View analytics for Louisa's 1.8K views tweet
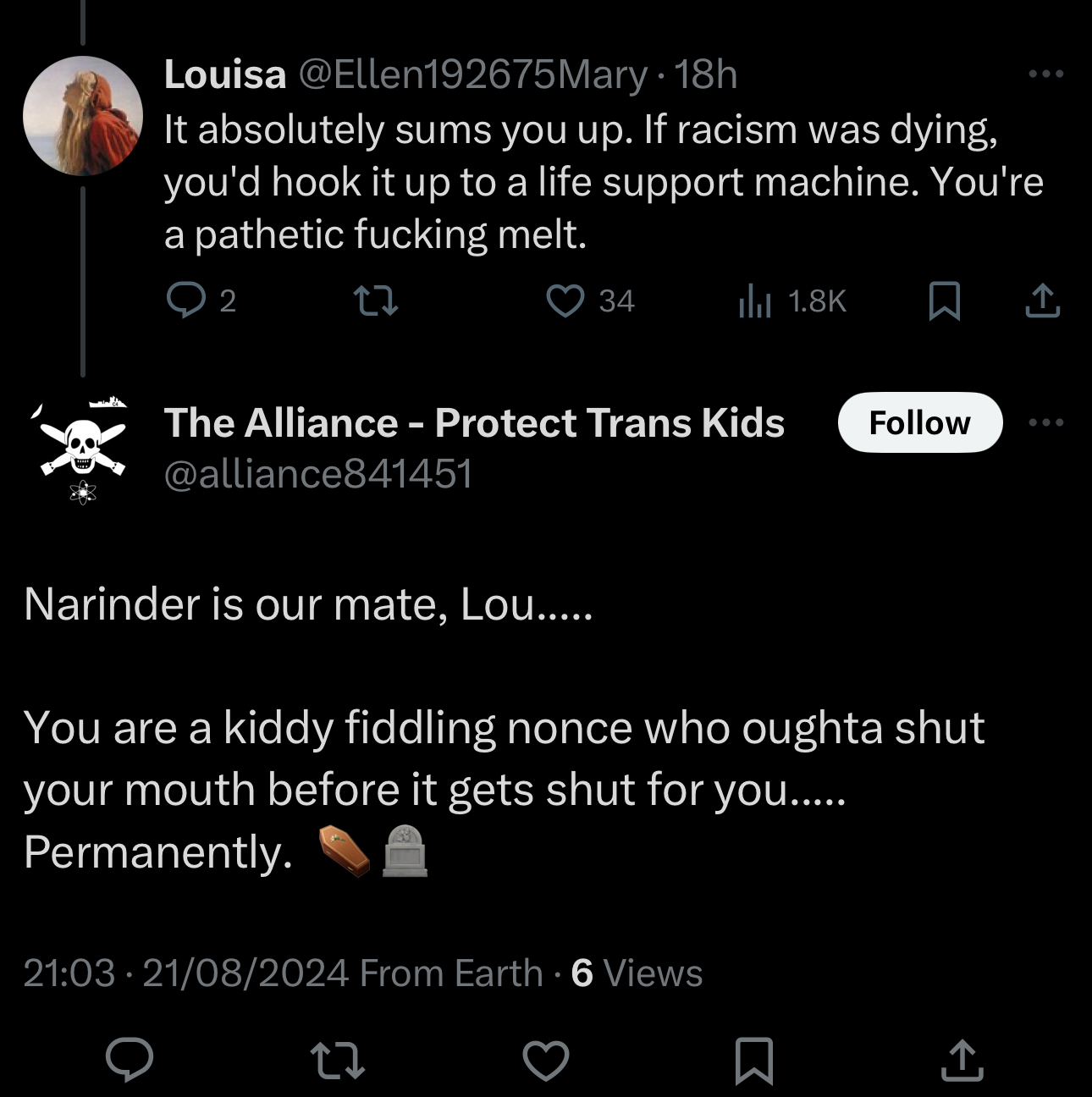The width and height of the screenshot is (1092, 1097). 755,300
